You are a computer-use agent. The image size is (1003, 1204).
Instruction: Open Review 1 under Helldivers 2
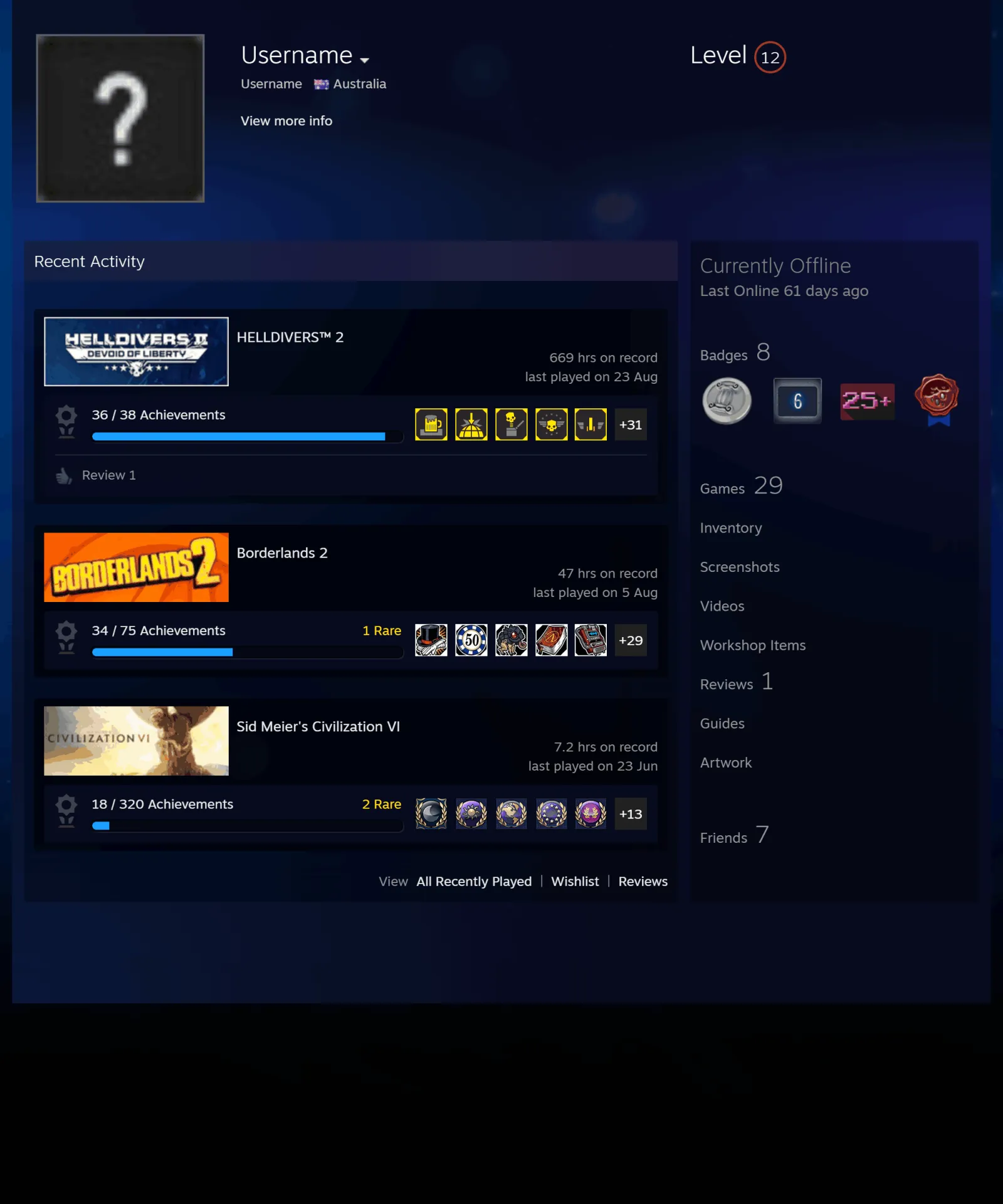tap(108, 475)
